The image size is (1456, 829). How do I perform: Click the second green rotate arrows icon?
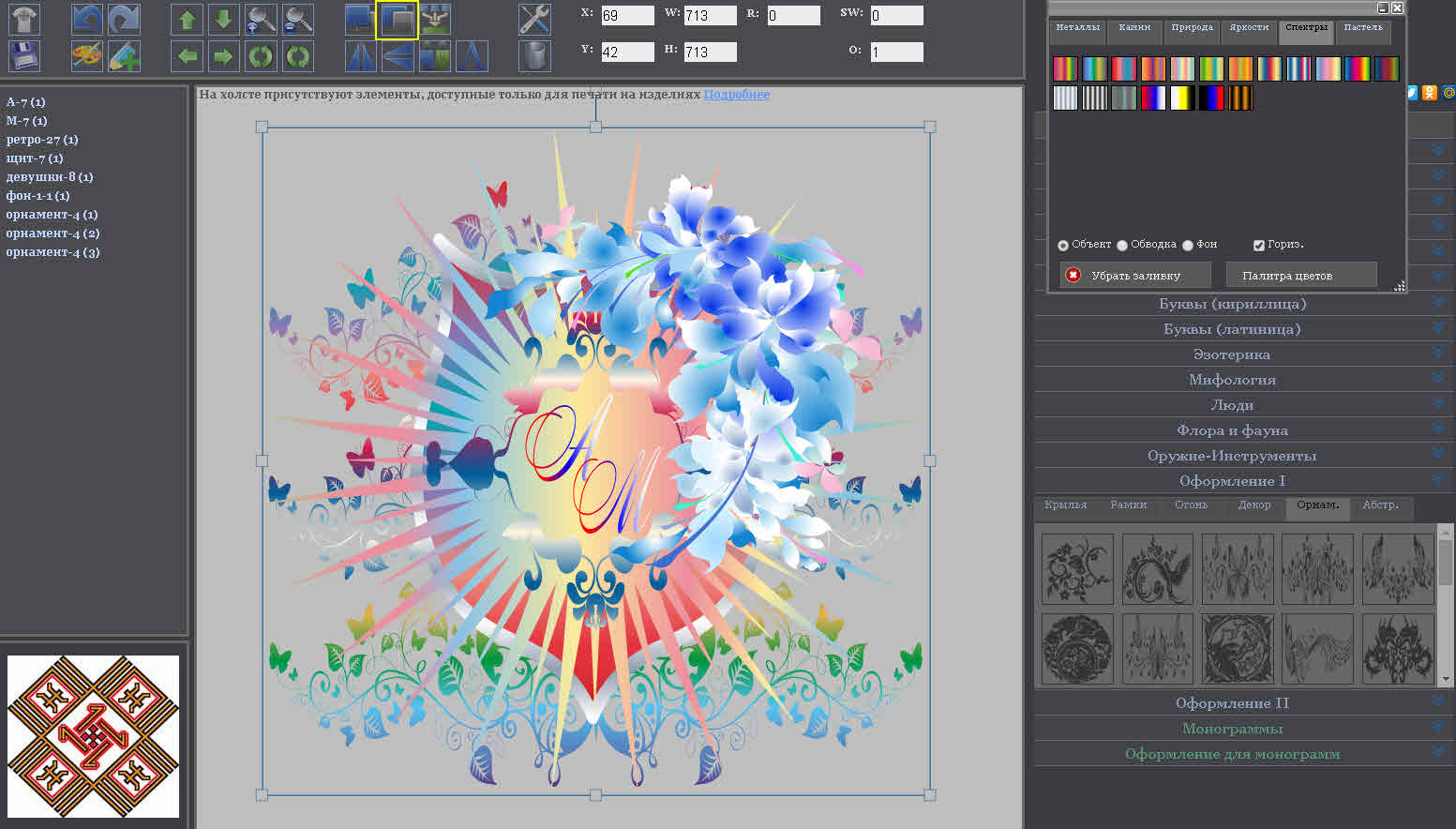(x=298, y=56)
